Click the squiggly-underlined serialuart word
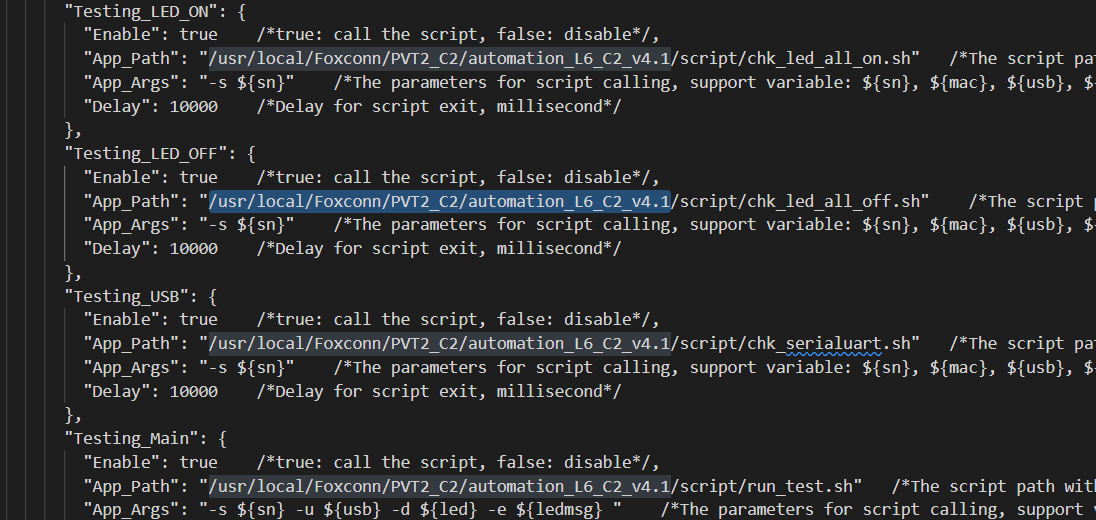Image resolution: width=1096 pixels, height=520 pixels. pos(833,344)
